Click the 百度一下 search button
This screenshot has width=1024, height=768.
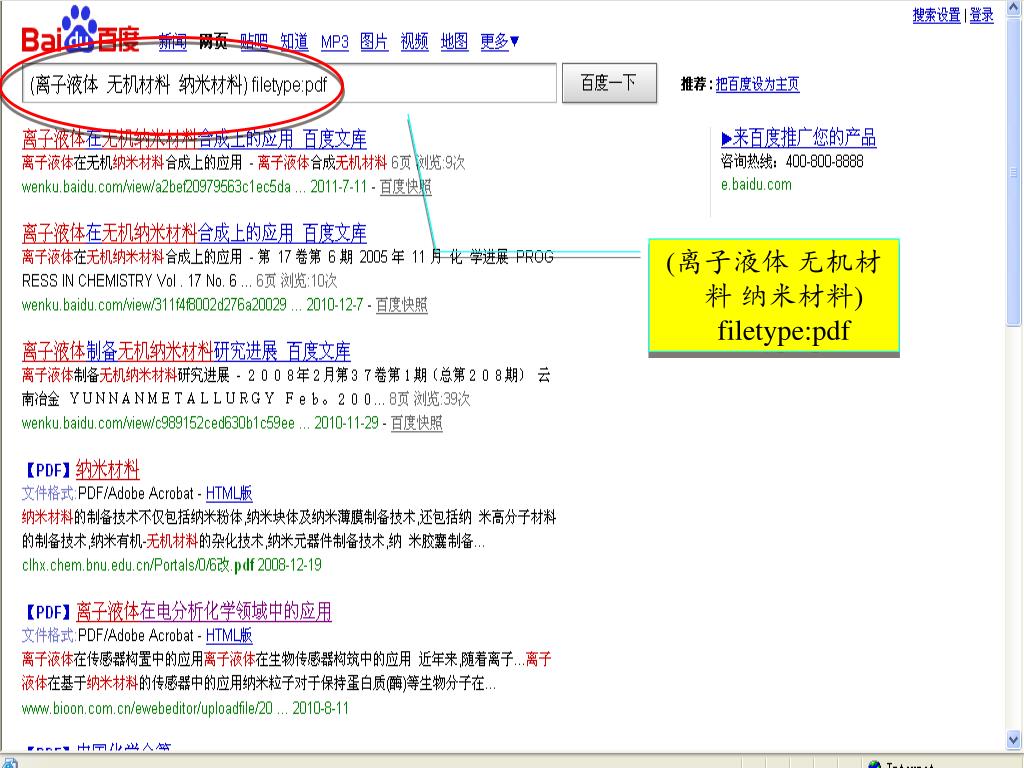pos(609,83)
